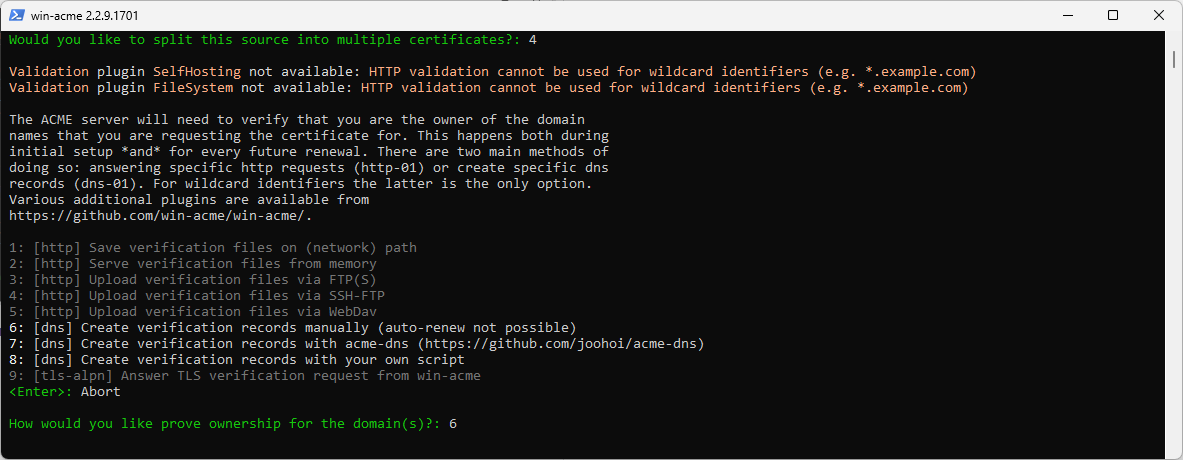Click the https://github.com/win-acme/win-acme/ URL
This screenshot has height=460, width=1183.
coord(159,216)
